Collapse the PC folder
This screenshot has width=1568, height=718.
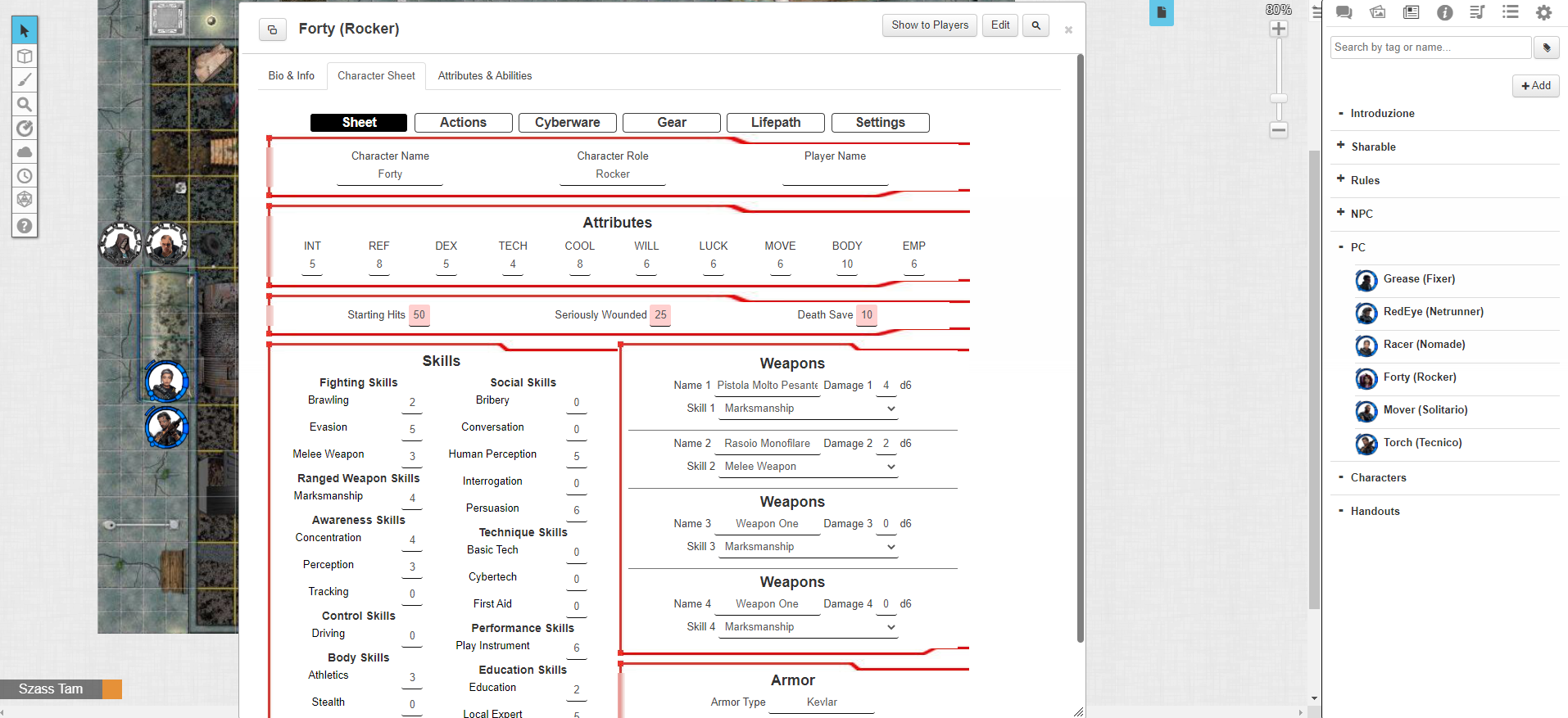[x=1341, y=247]
